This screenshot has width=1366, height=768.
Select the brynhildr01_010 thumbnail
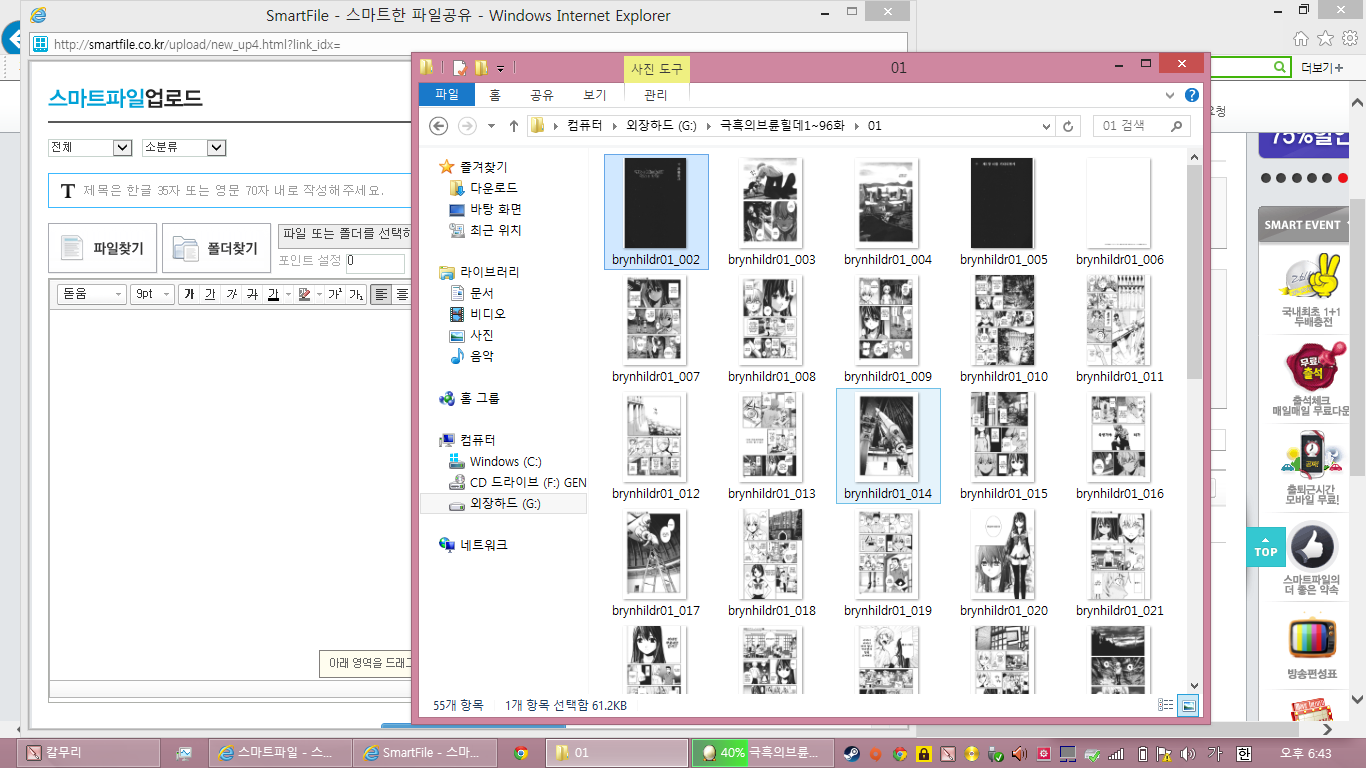(1004, 320)
